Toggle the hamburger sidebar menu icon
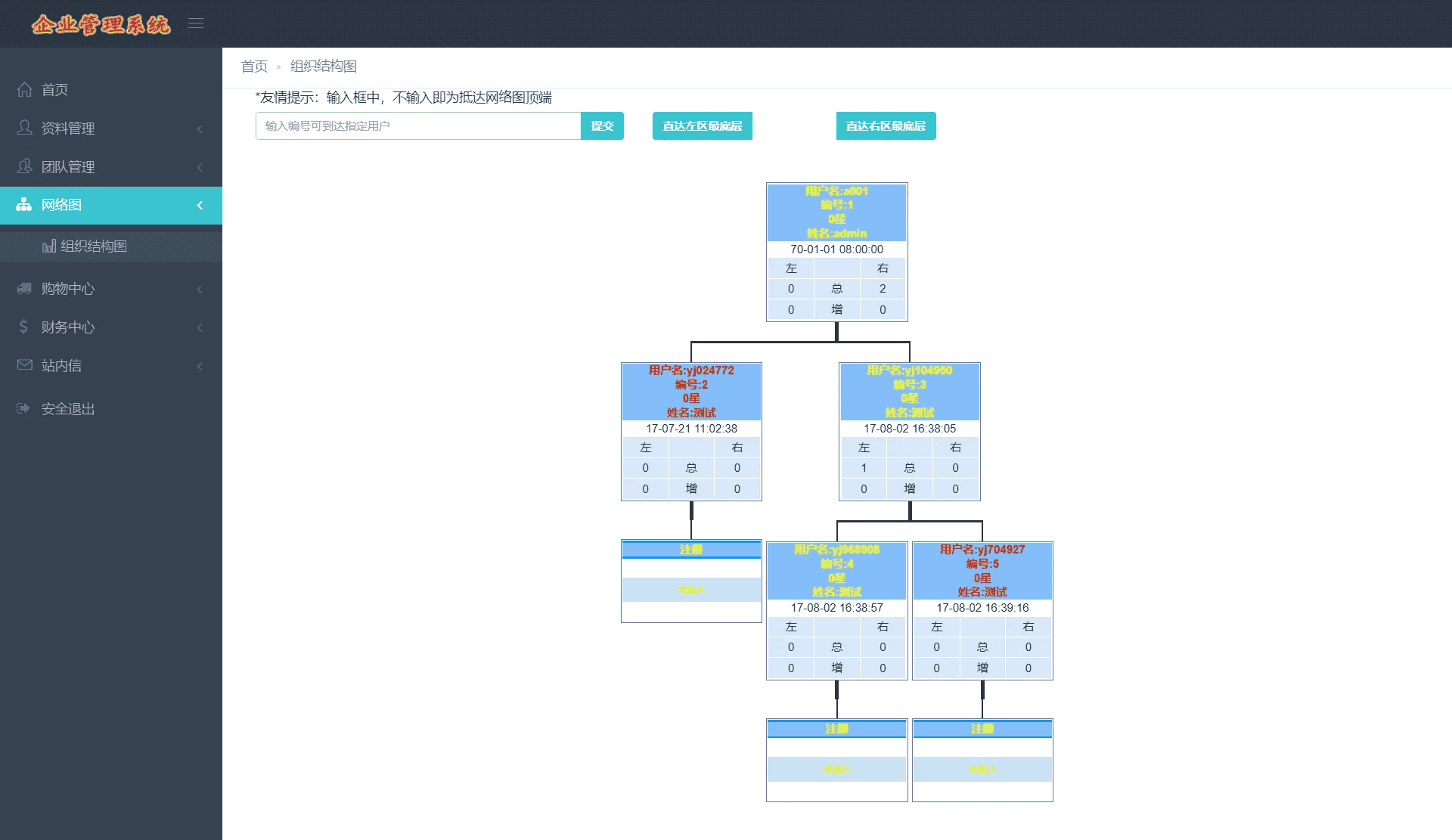Viewport: 1452px width, 840px height. pyautogui.click(x=196, y=23)
